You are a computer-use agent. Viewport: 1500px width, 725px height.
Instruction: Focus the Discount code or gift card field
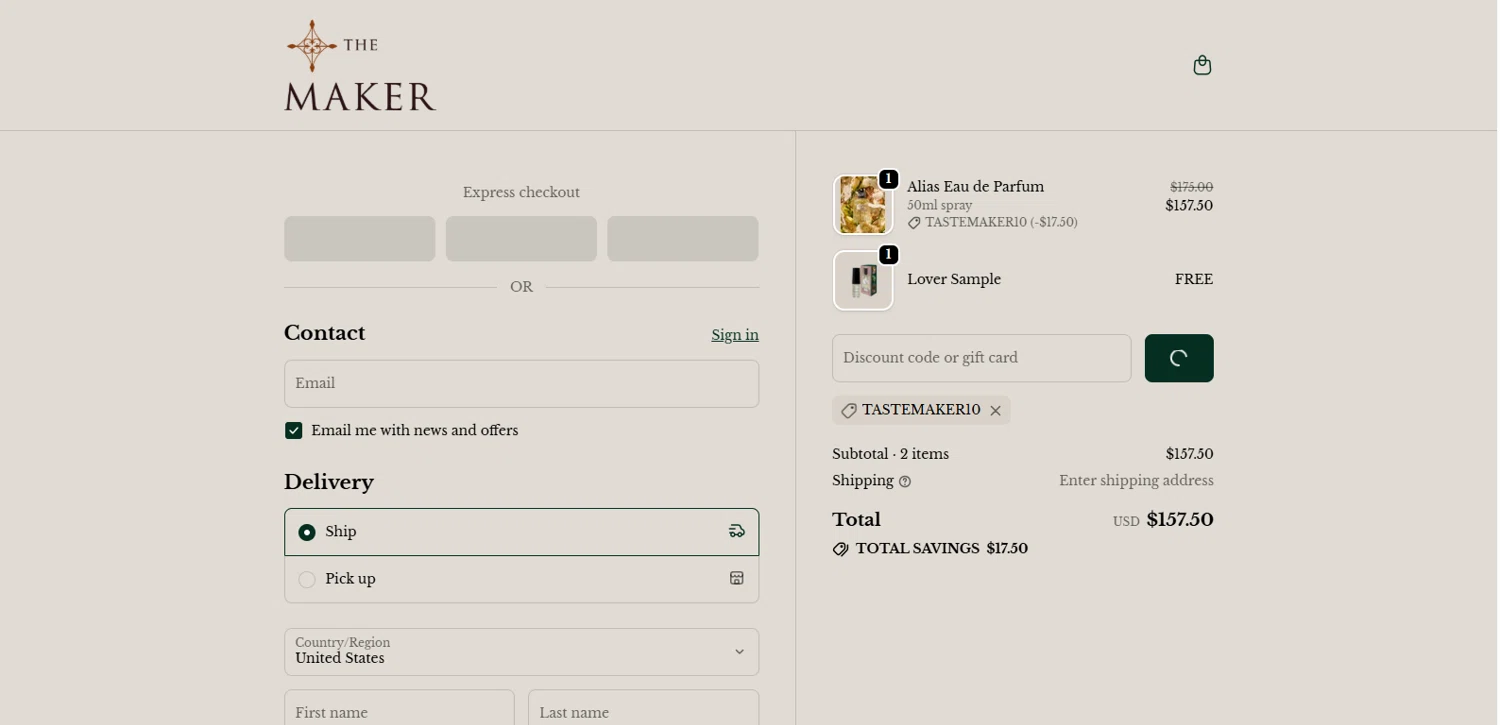[982, 358]
